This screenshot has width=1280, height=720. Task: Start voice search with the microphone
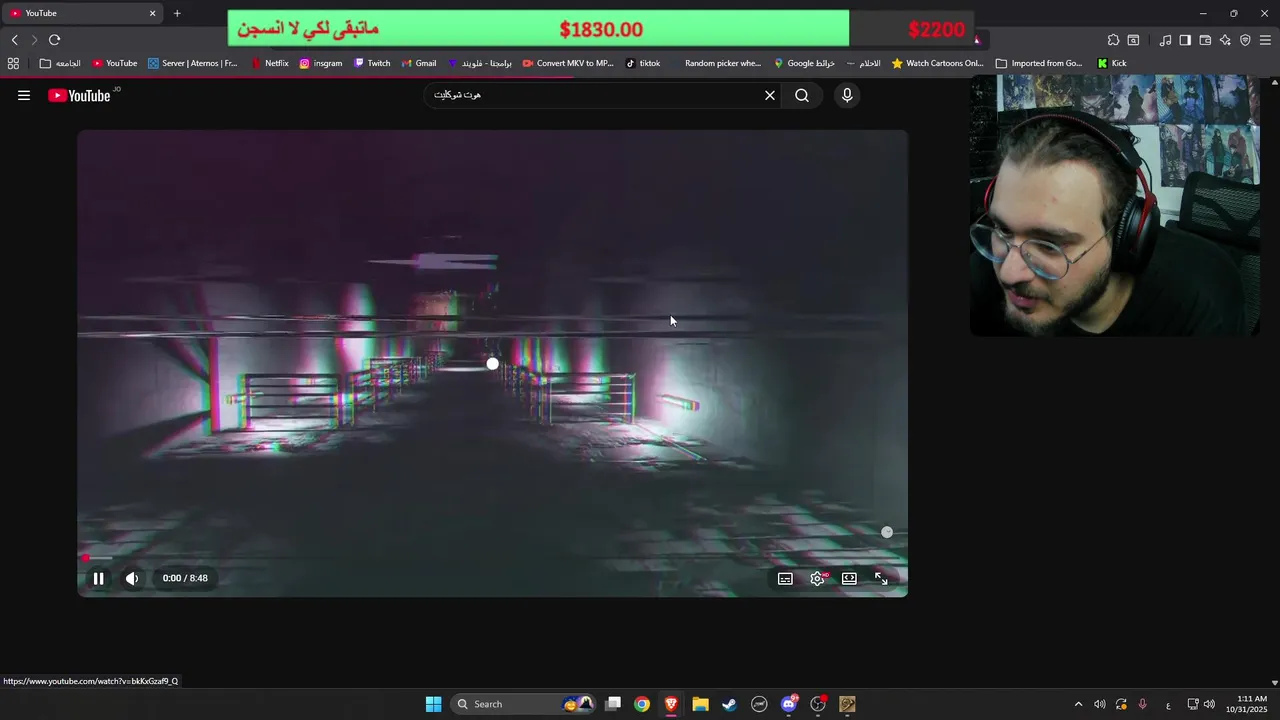847,95
